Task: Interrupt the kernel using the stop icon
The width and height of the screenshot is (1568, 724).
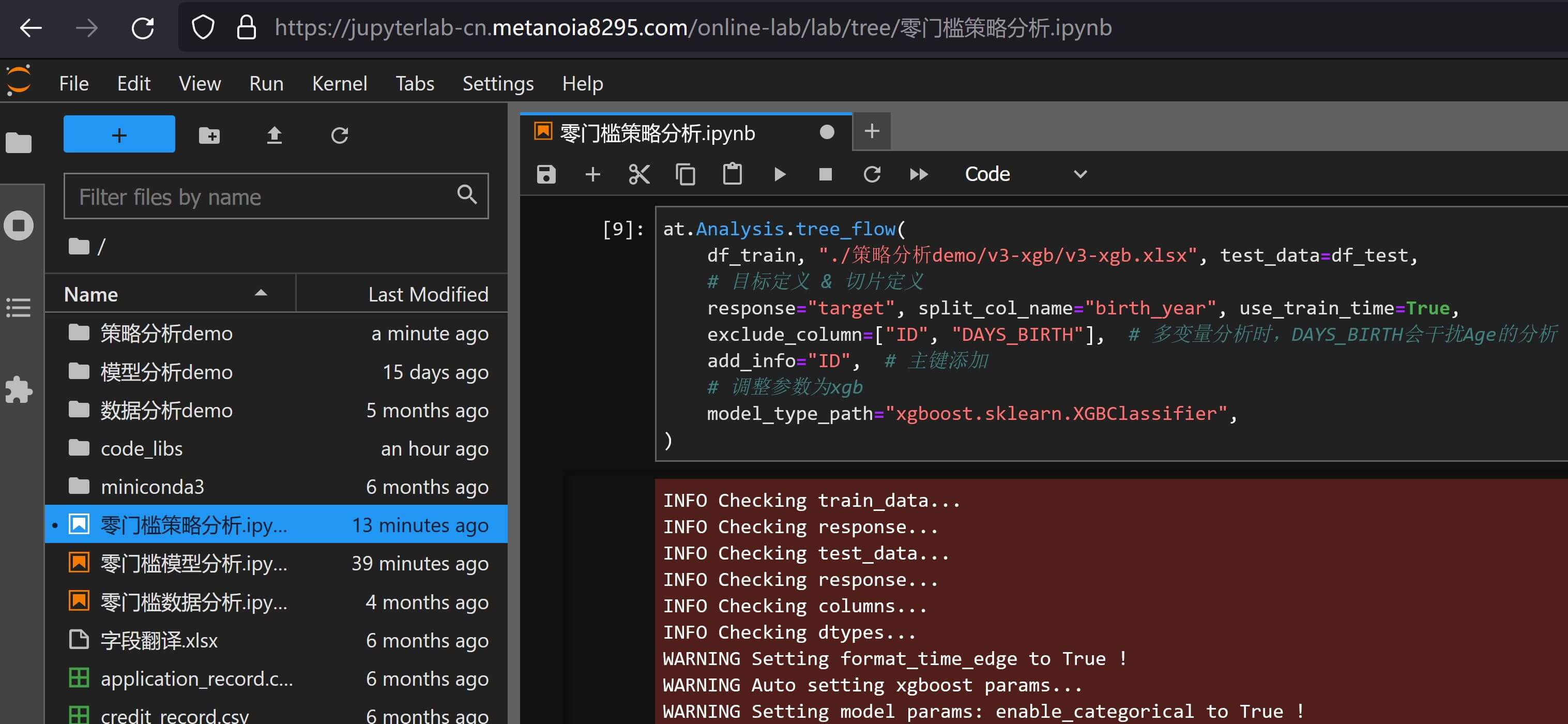Action: coord(826,174)
